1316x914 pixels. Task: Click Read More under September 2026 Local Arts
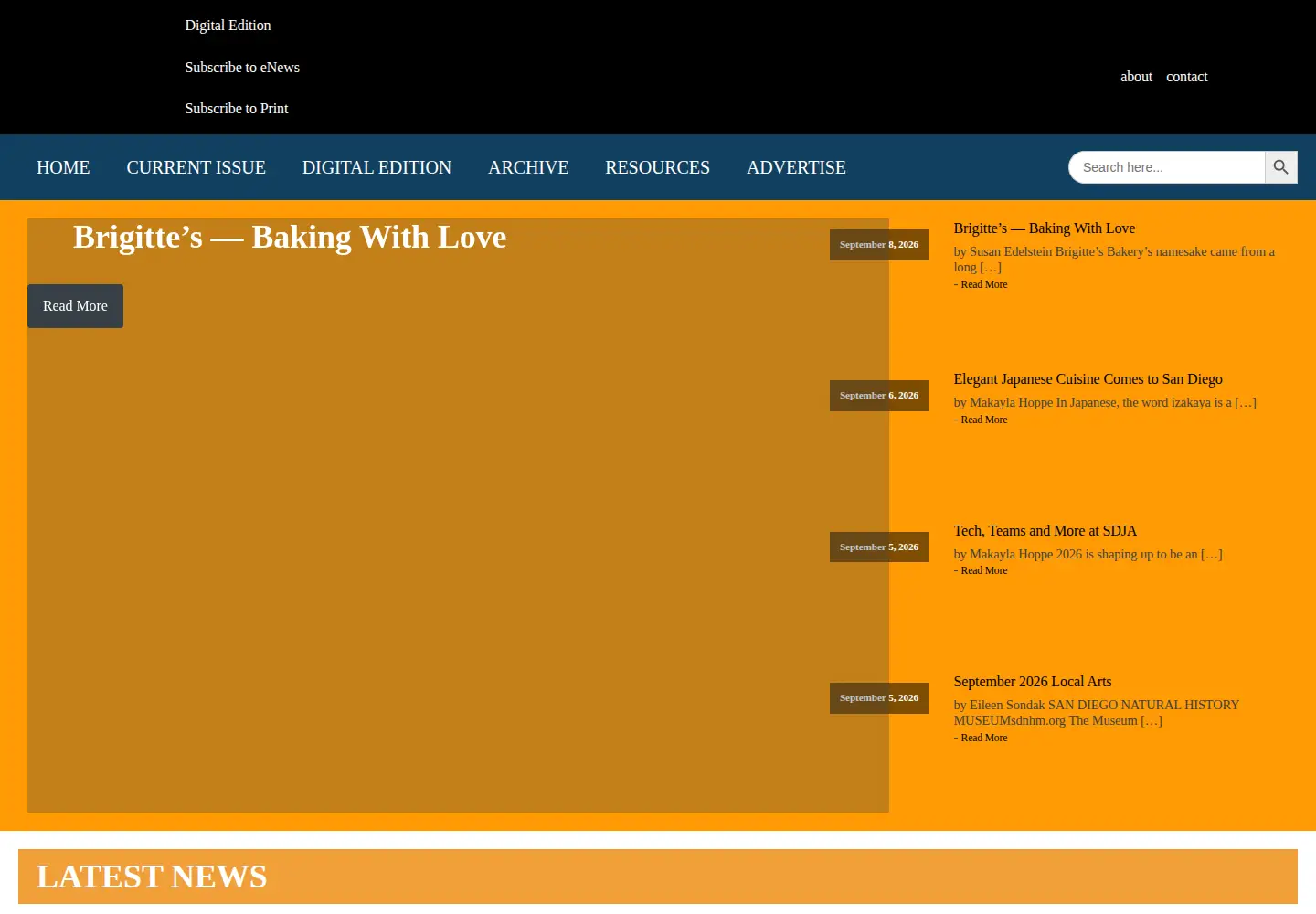tap(984, 739)
